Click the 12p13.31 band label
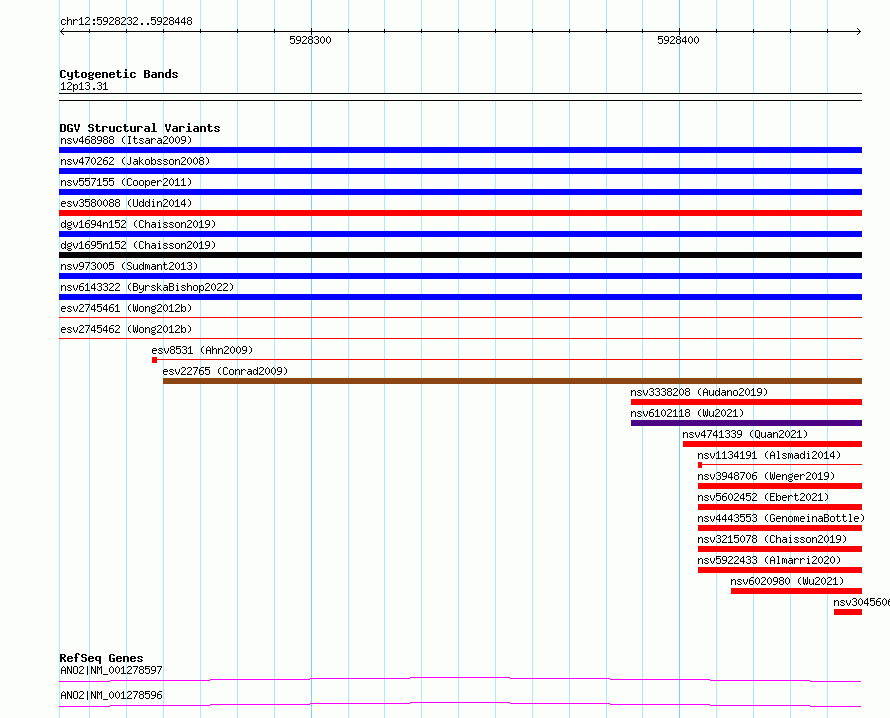 point(84,86)
